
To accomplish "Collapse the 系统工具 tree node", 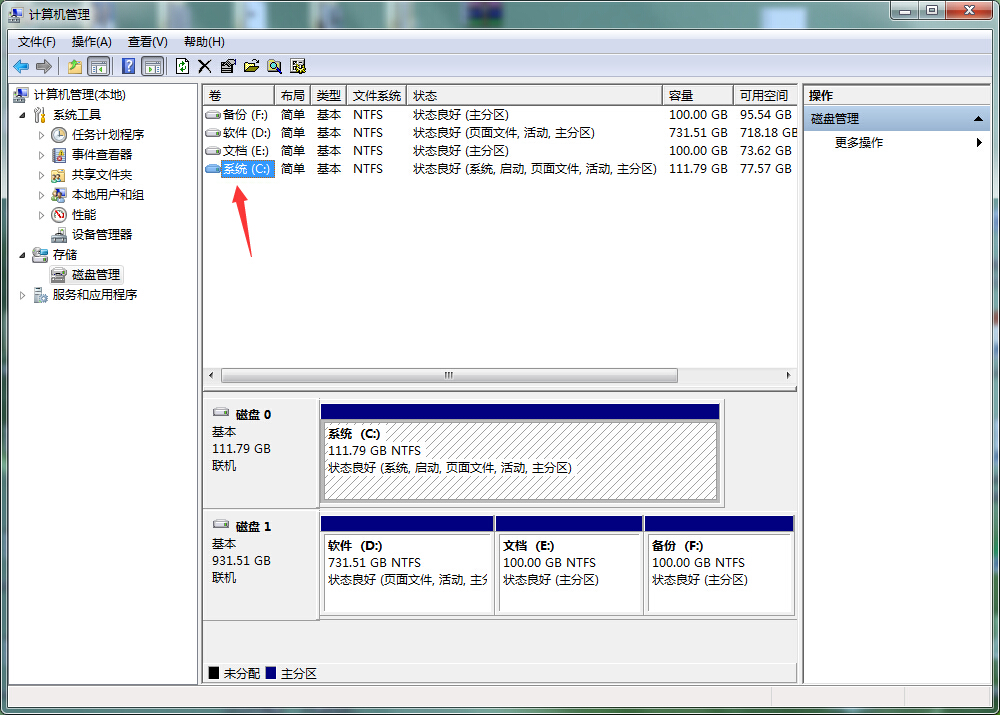I will pos(23,115).
